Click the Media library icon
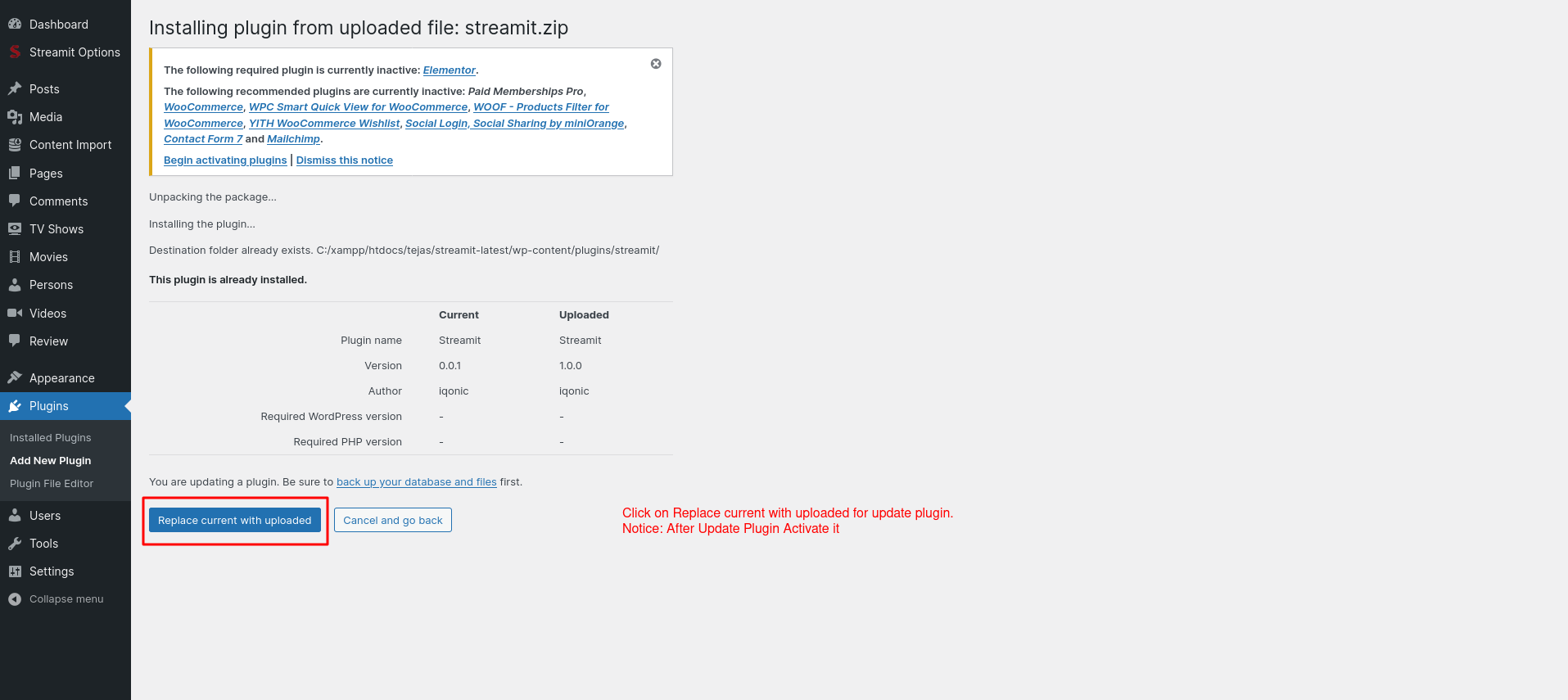This screenshot has height=700, width=1568. (15, 117)
